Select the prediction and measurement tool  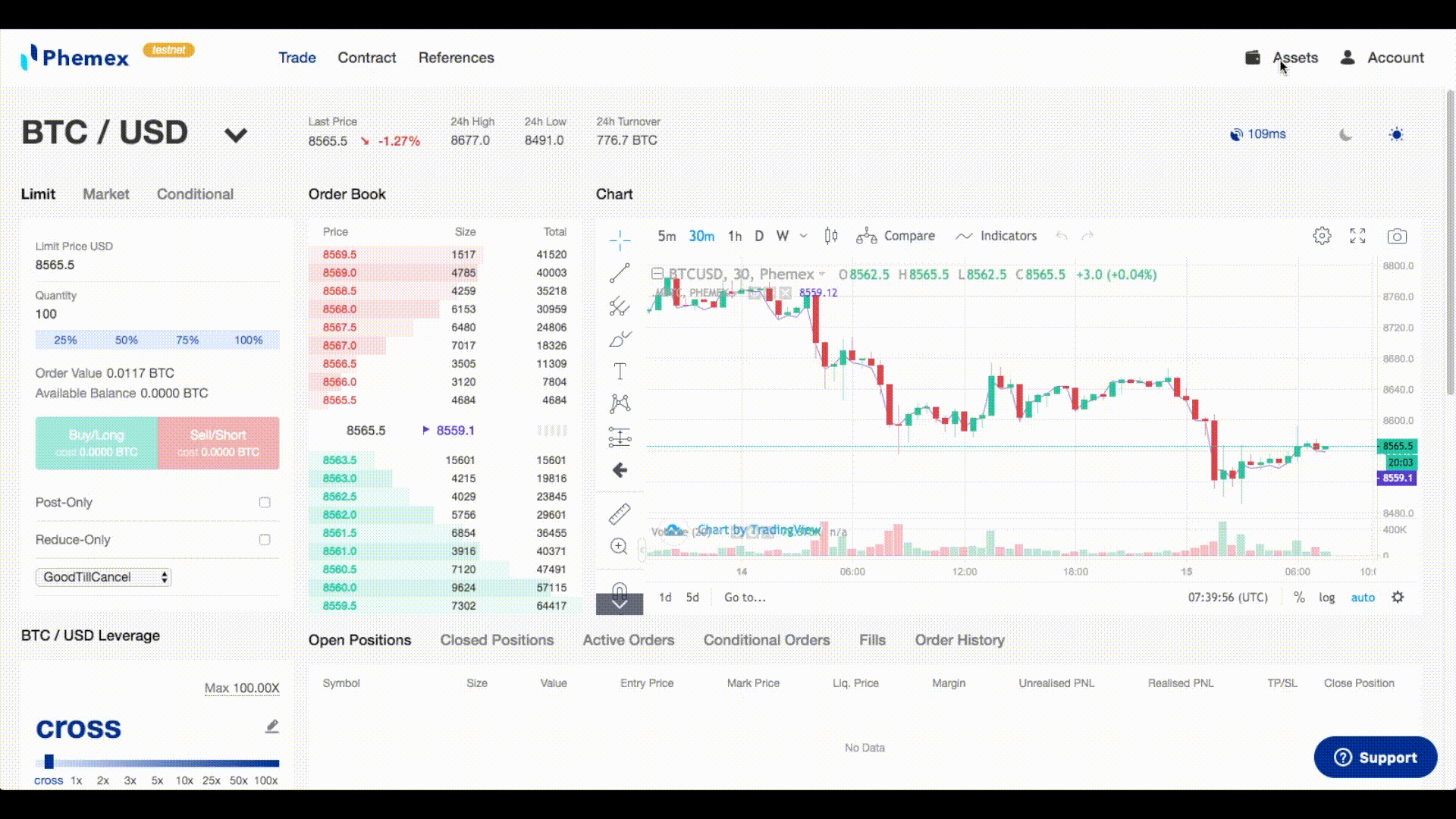pyautogui.click(x=620, y=437)
